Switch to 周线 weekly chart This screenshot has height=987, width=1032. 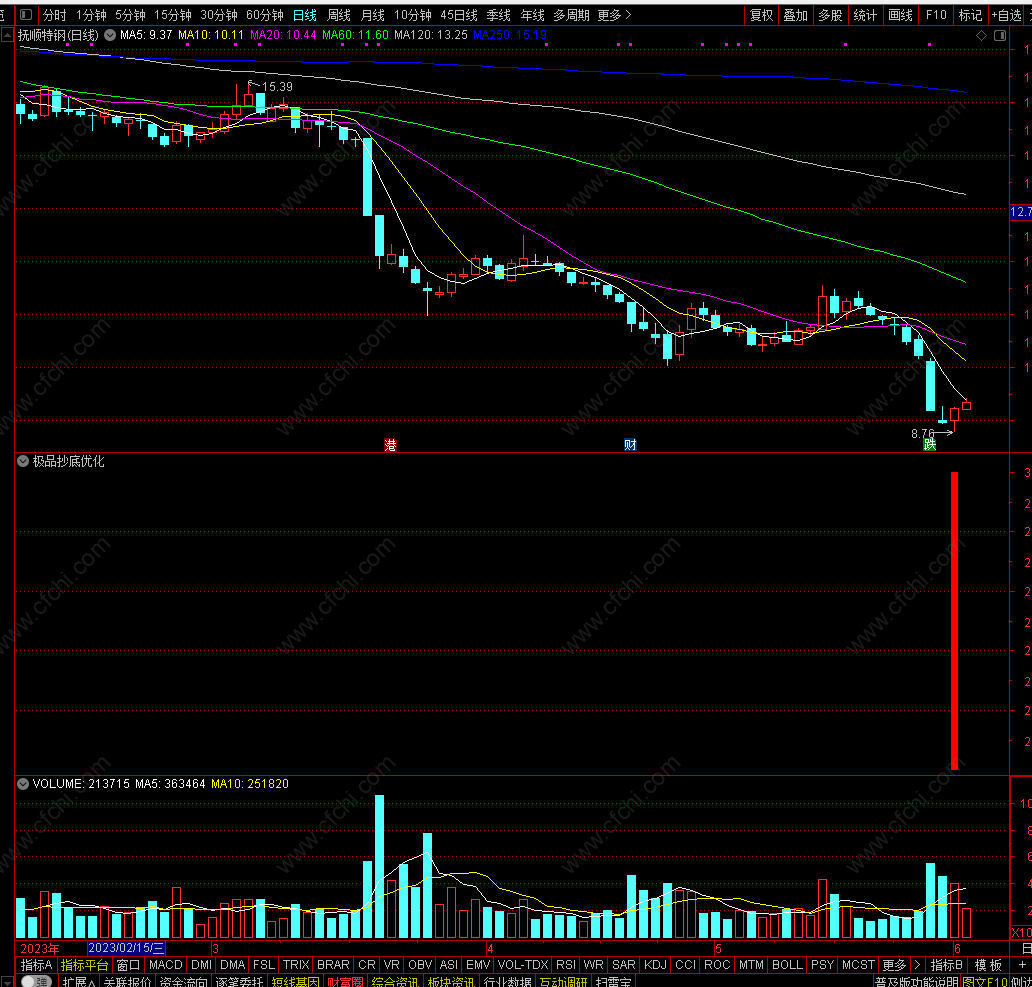pyautogui.click(x=339, y=14)
